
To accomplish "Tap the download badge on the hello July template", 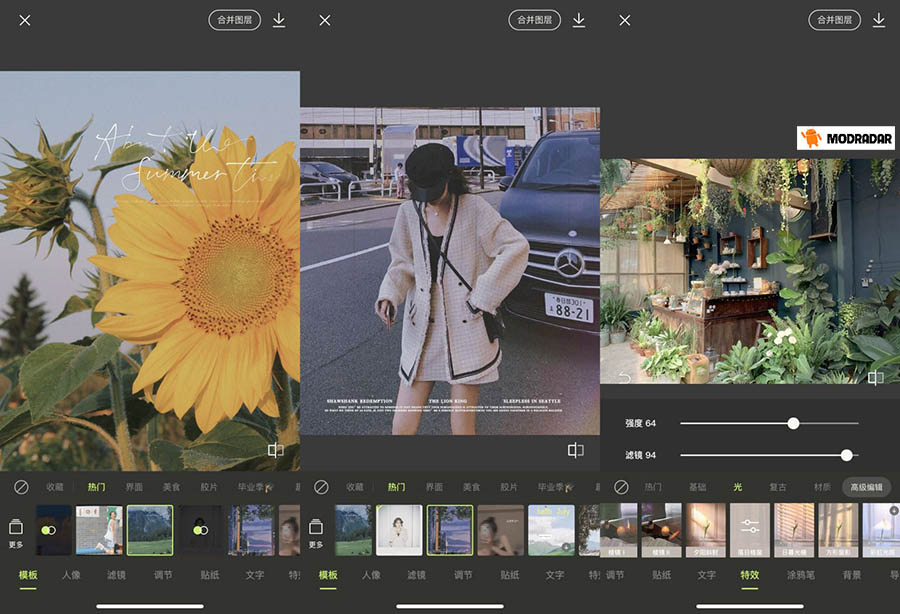I will point(566,547).
